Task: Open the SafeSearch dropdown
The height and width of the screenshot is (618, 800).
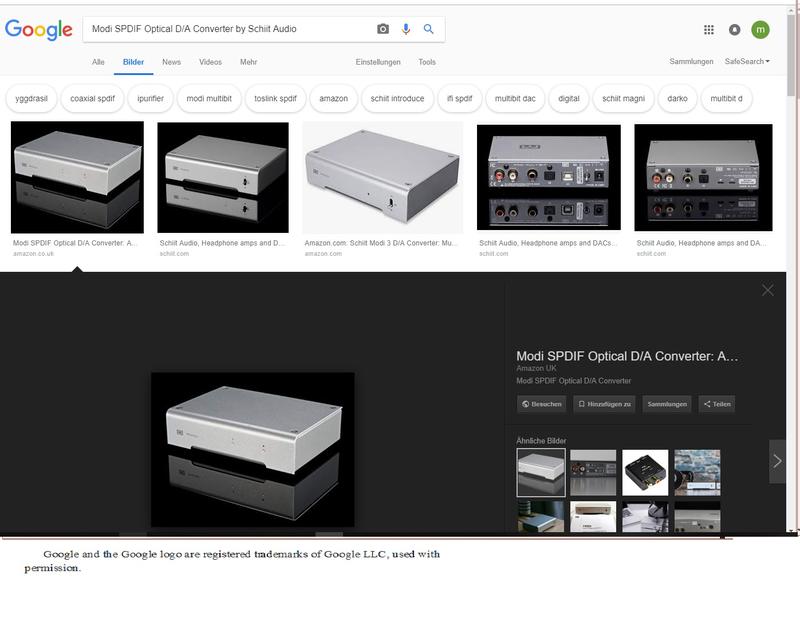Action: [x=745, y=60]
